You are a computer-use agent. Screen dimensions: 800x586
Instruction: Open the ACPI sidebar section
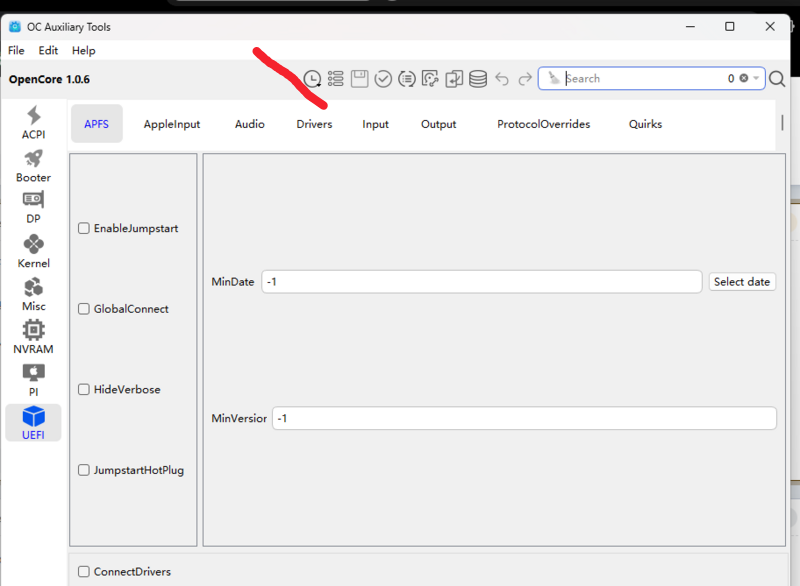coord(34,122)
